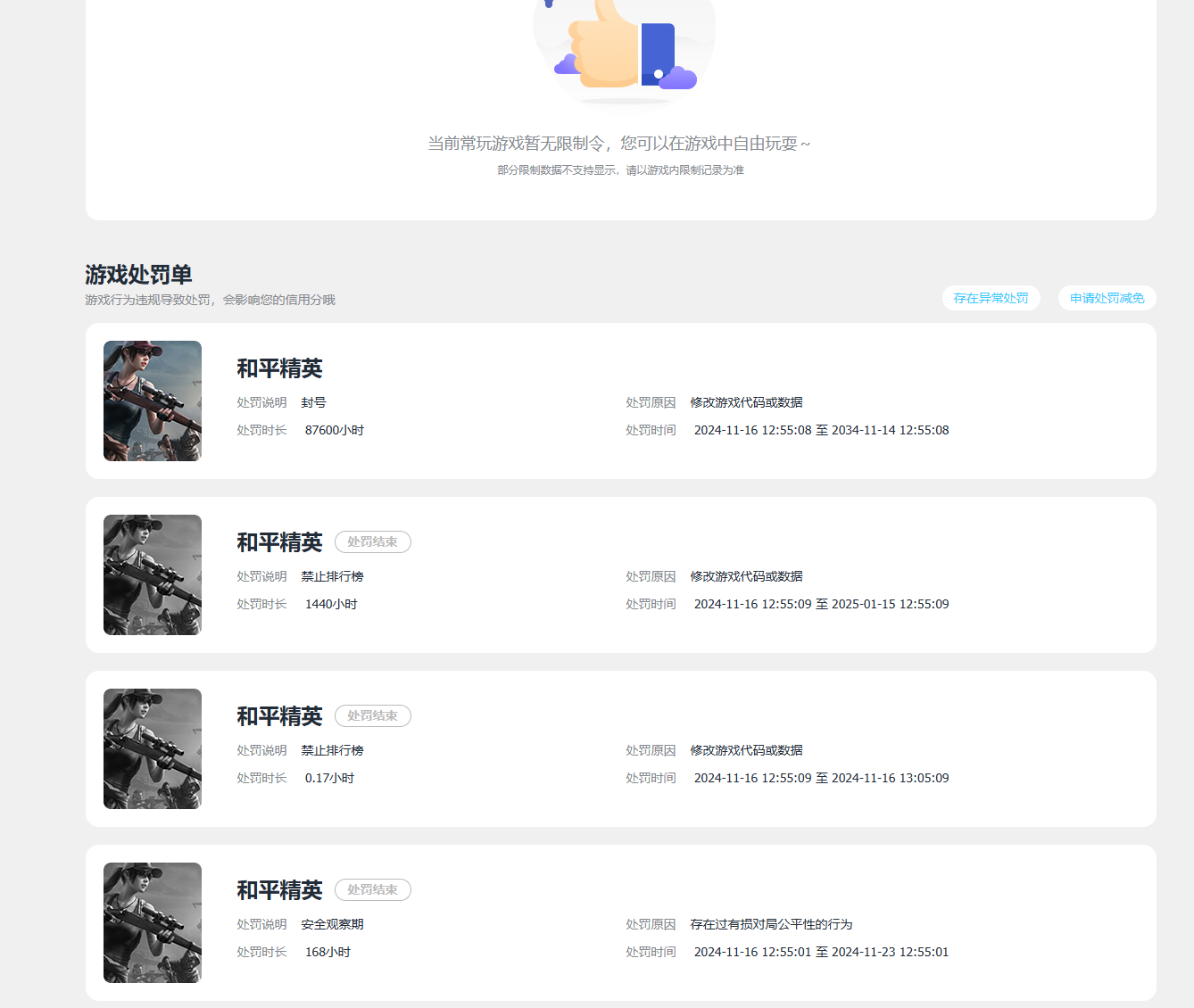This screenshot has height=1008, width=1194.
Task: Click the 87600小时 penalty duration text
Action: click(x=335, y=430)
